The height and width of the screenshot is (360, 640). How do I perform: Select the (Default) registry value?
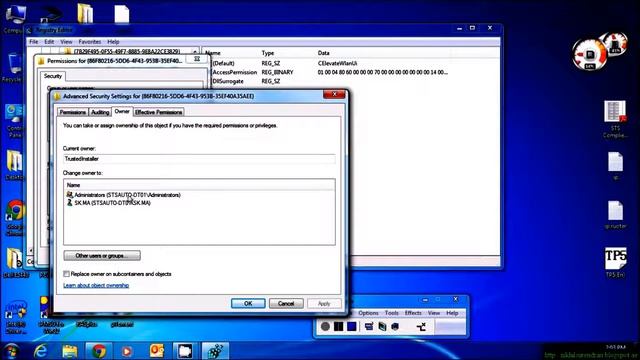(x=224, y=63)
